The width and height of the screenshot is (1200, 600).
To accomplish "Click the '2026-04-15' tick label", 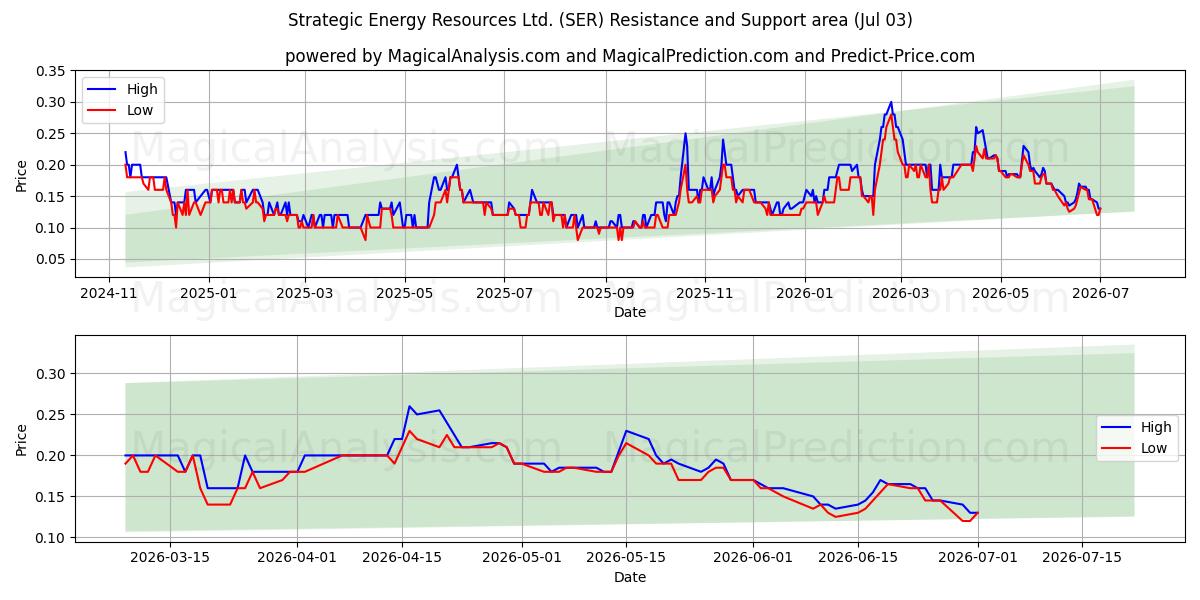I will pyautogui.click(x=402, y=558).
